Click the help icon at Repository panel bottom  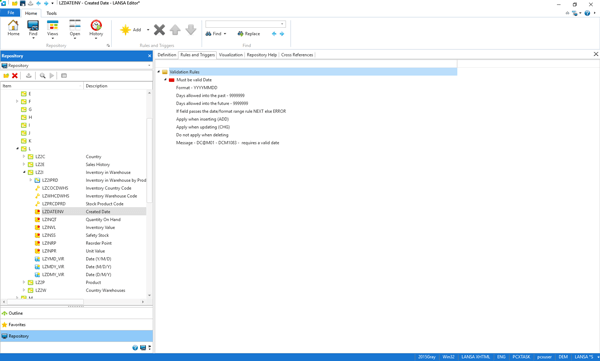tap(135, 348)
